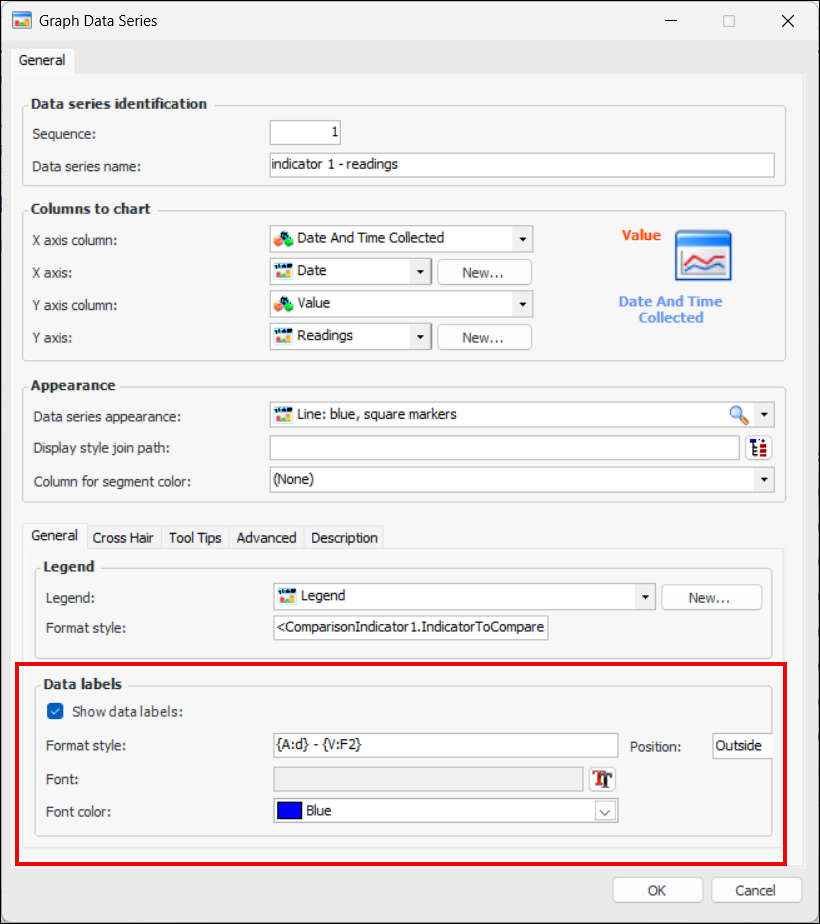Expand the Y axis Readings dropdown
820x924 pixels.
[420, 337]
